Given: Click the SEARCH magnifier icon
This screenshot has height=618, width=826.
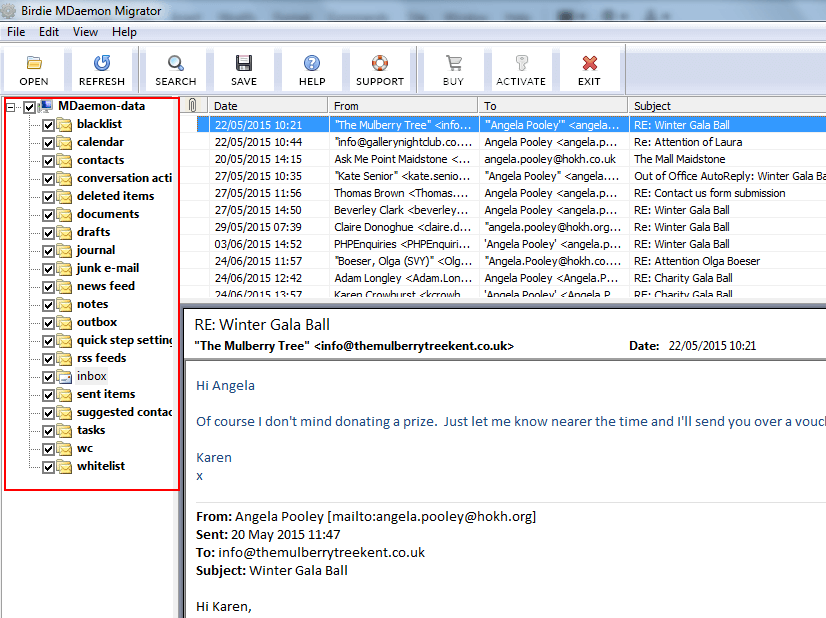Looking at the screenshot, I should (x=175, y=63).
